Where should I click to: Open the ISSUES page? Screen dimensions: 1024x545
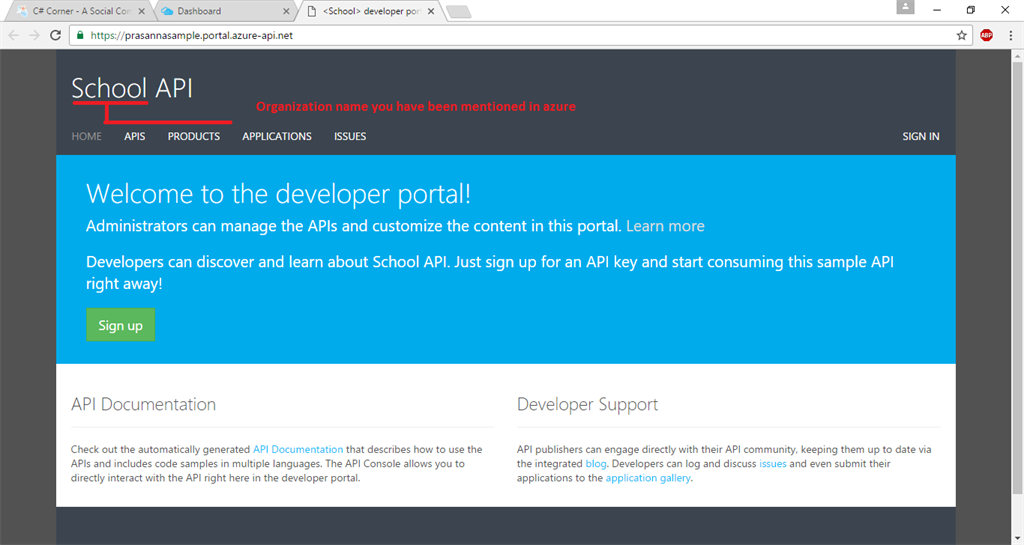[x=350, y=136]
